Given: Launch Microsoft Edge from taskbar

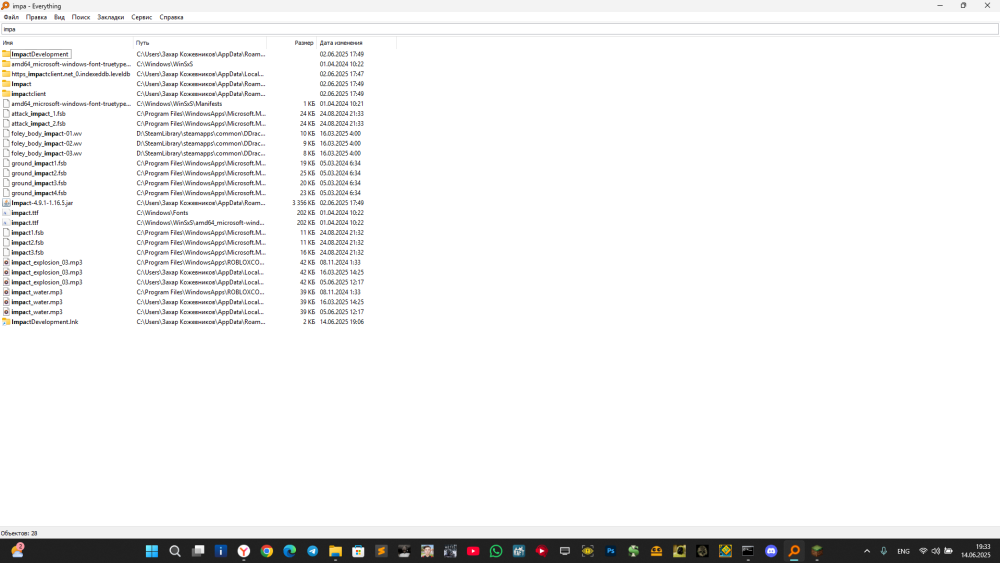Looking at the screenshot, I should [290, 551].
